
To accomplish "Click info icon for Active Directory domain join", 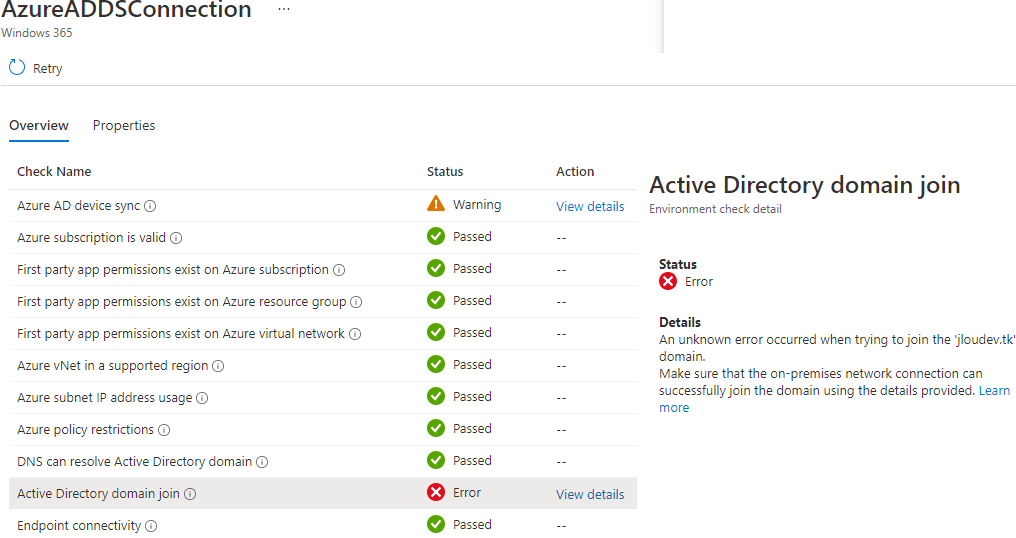I will click(190, 494).
